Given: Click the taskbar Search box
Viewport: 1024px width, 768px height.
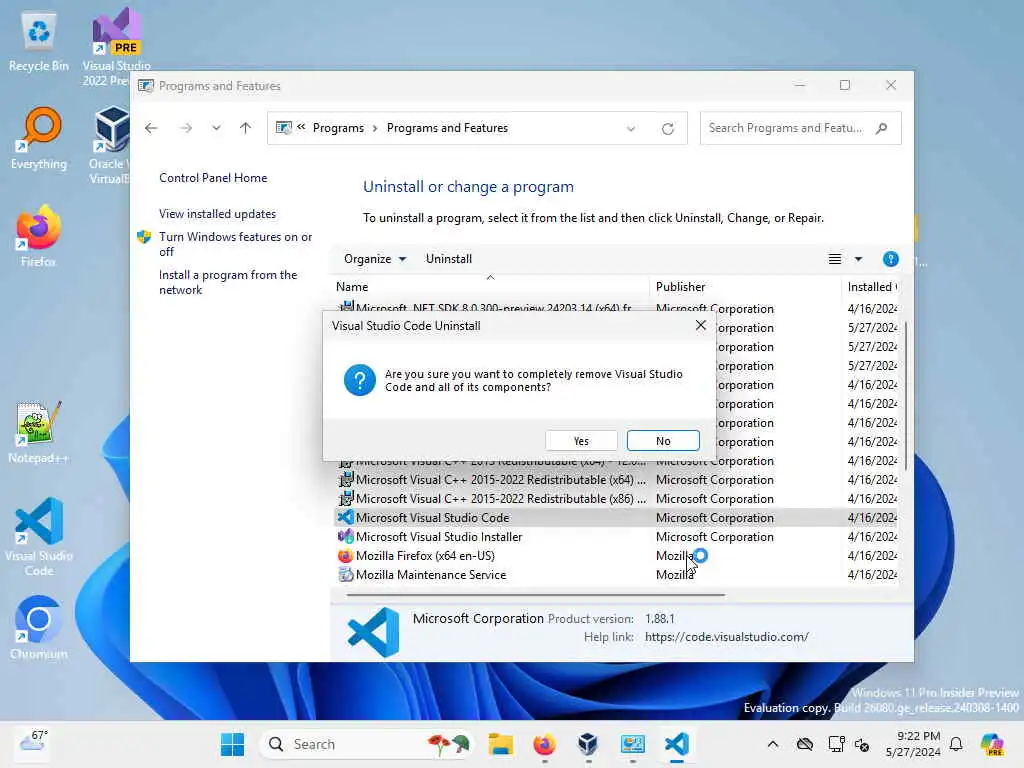Looking at the screenshot, I should pos(366,744).
